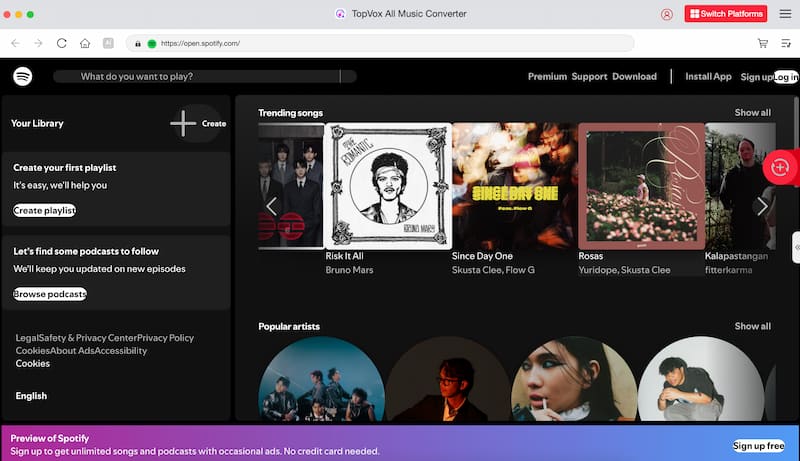Open the Privacy Policy link
This screenshot has height=461, width=800.
(165, 338)
